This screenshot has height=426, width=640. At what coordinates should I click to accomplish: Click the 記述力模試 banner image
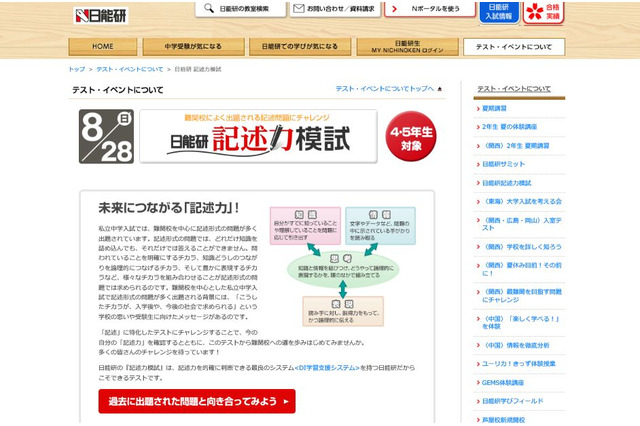pos(258,136)
